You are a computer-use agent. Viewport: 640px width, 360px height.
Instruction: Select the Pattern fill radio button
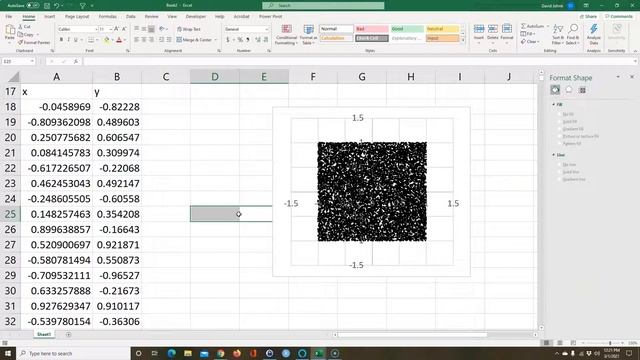pyautogui.click(x=560, y=144)
